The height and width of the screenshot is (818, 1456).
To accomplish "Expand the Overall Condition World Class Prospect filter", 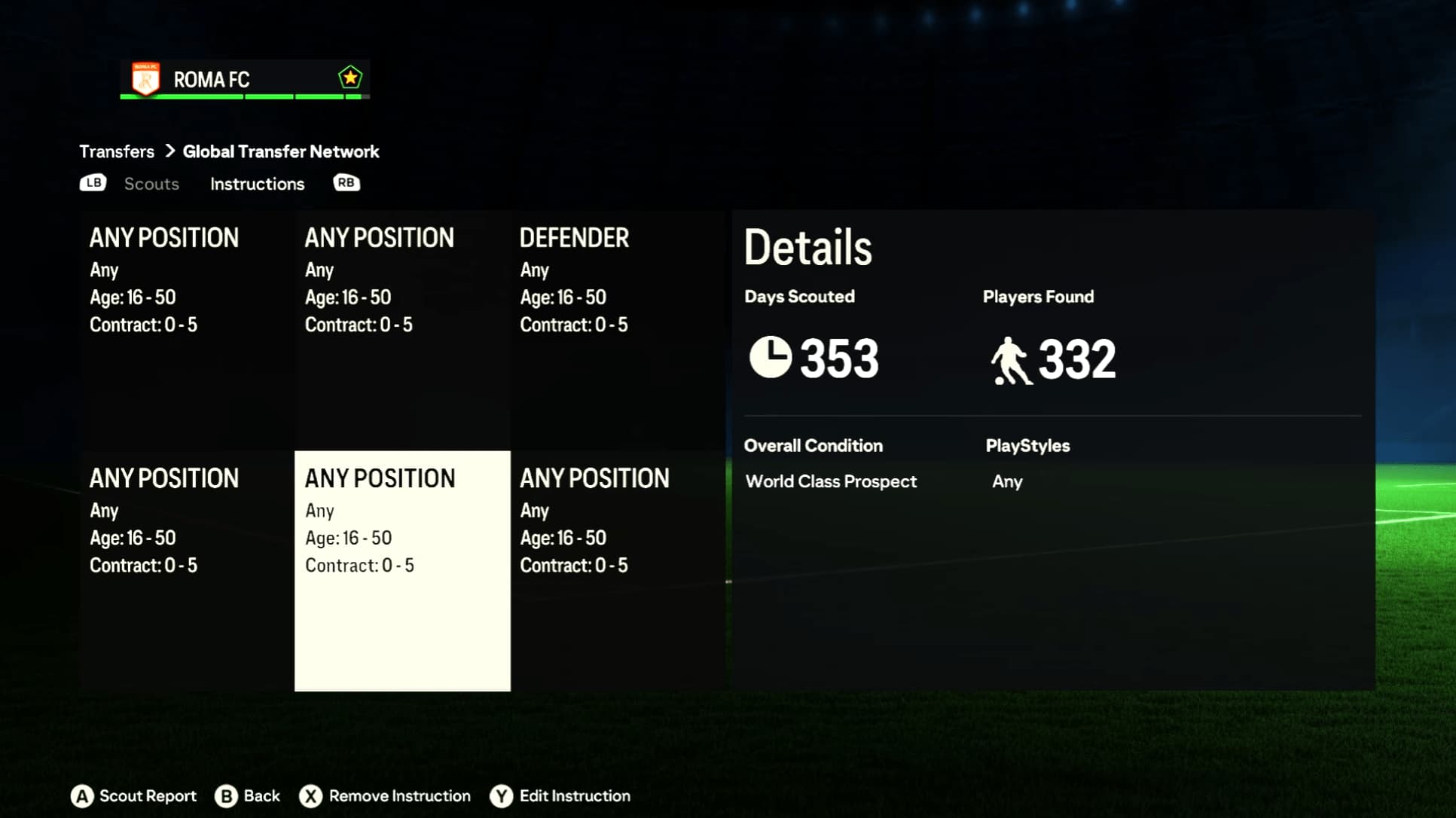I will [x=830, y=481].
